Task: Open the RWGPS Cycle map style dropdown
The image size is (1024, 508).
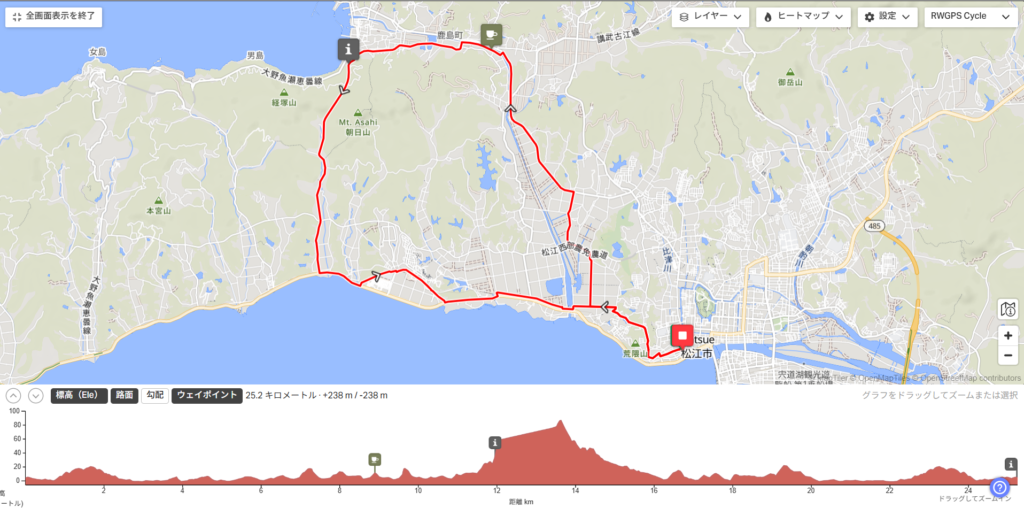Action: coord(970,17)
